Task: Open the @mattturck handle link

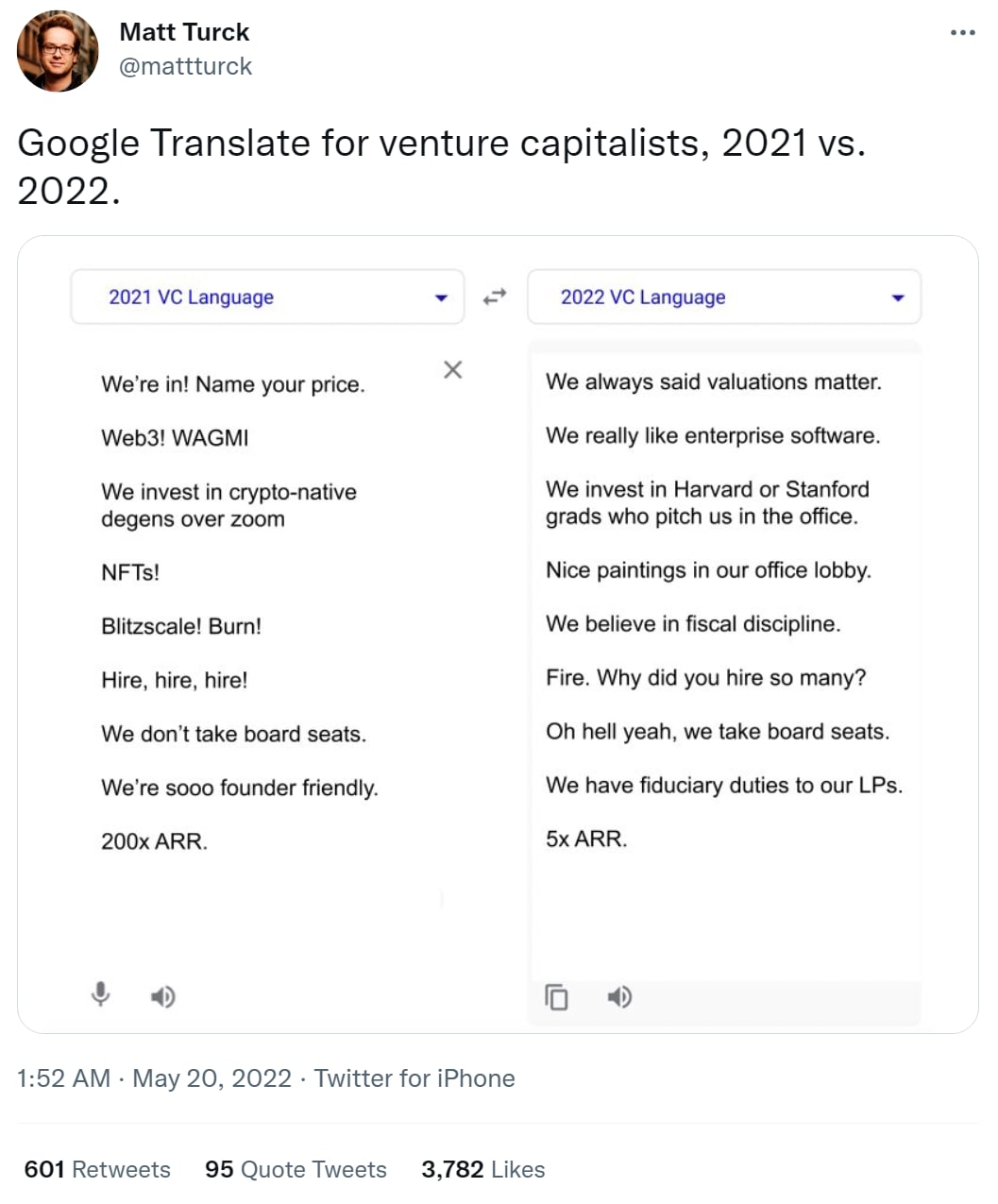Action: point(186,66)
